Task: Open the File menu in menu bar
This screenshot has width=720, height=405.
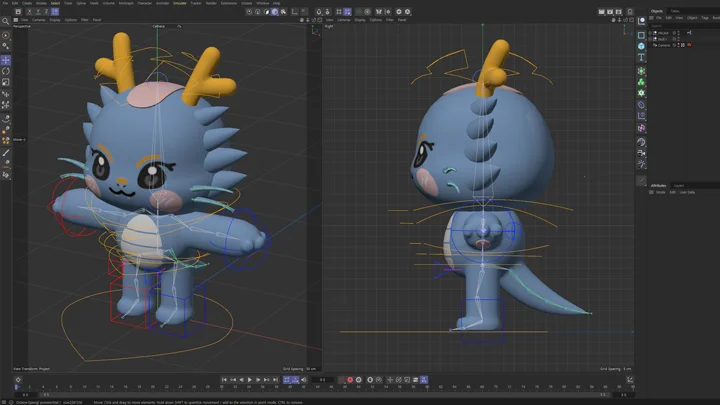Action: click(6, 3)
